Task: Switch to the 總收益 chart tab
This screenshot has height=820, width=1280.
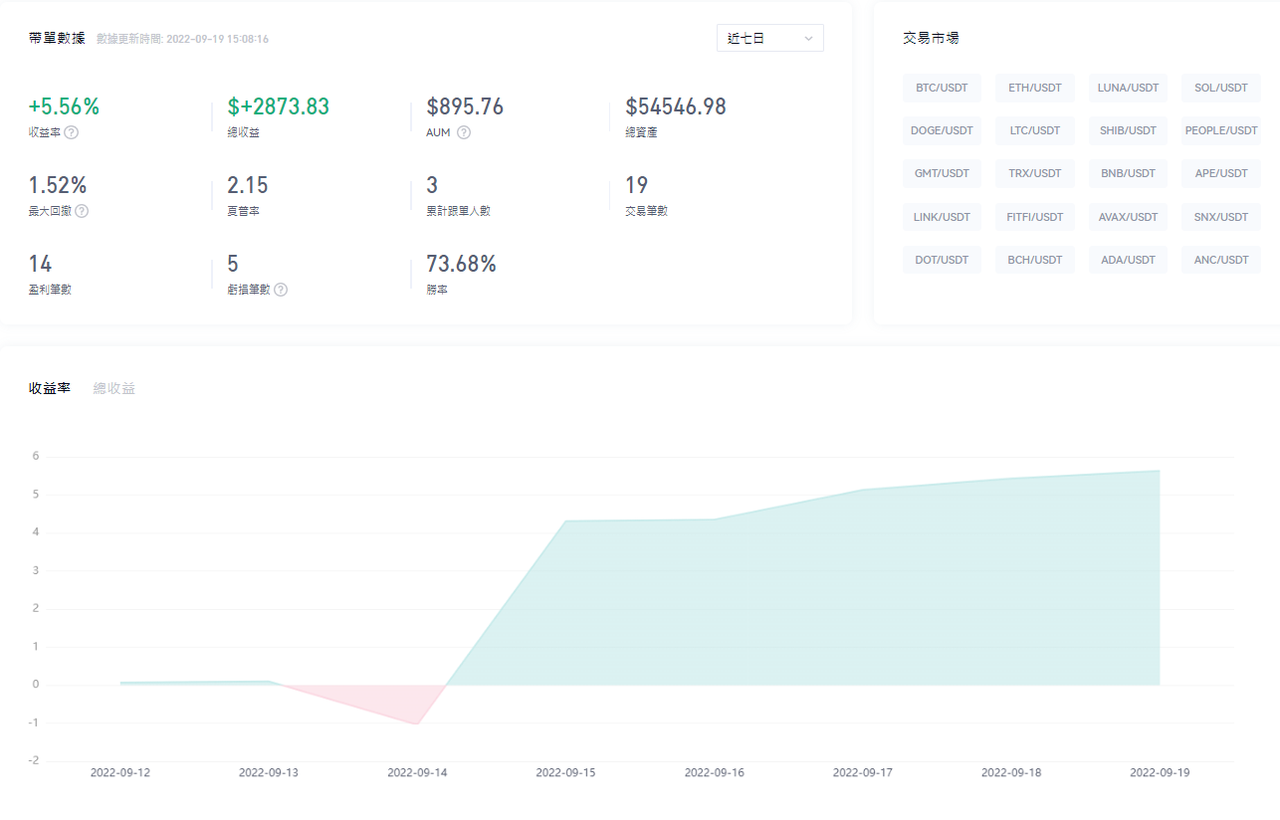Action: click(x=114, y=388)
